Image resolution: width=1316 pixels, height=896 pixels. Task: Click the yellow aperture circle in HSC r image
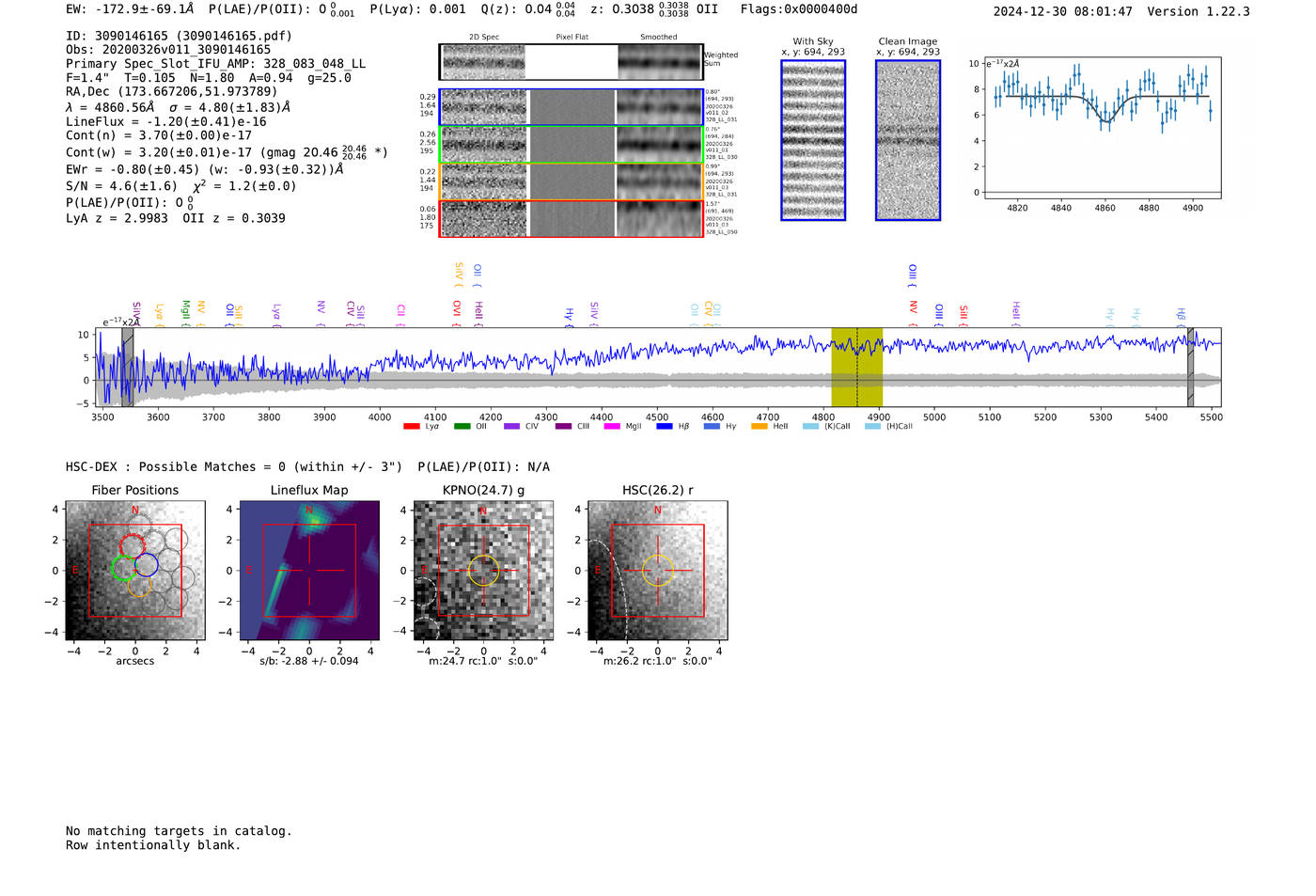point(657,570)
